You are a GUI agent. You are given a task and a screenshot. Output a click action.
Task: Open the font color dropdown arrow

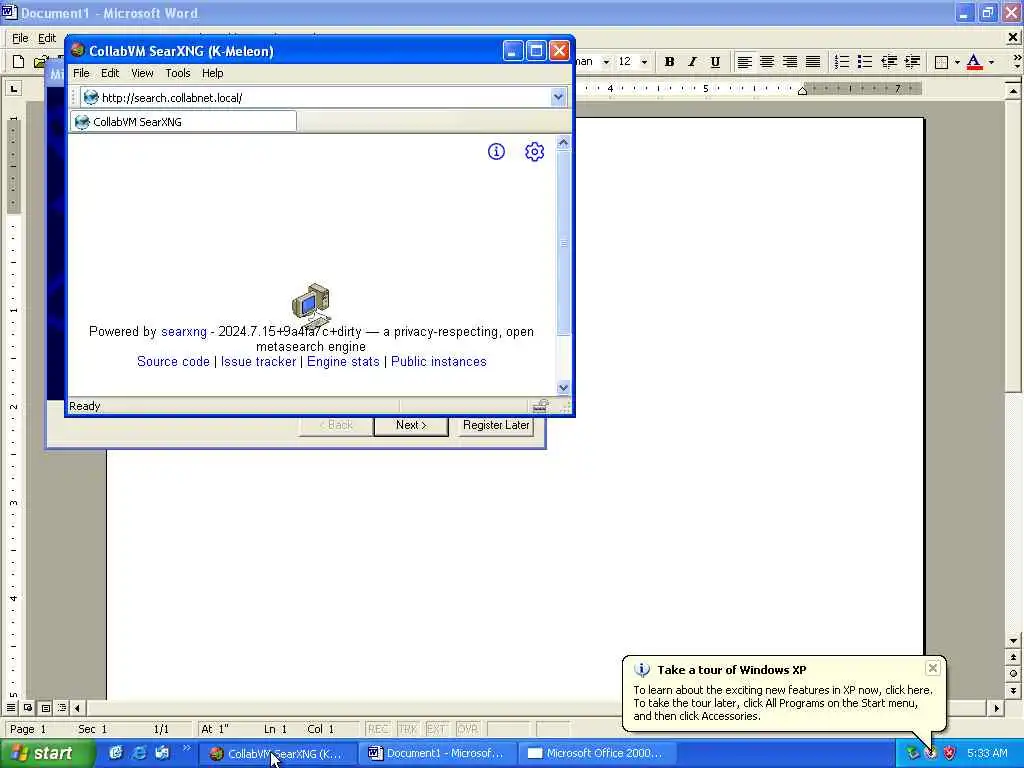click(x=991, y=62)
